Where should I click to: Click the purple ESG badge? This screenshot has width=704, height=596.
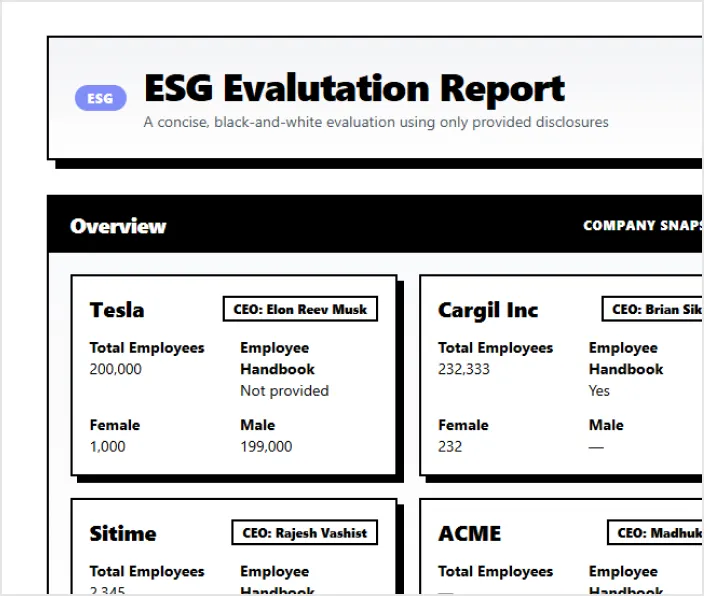pos(101,98)
